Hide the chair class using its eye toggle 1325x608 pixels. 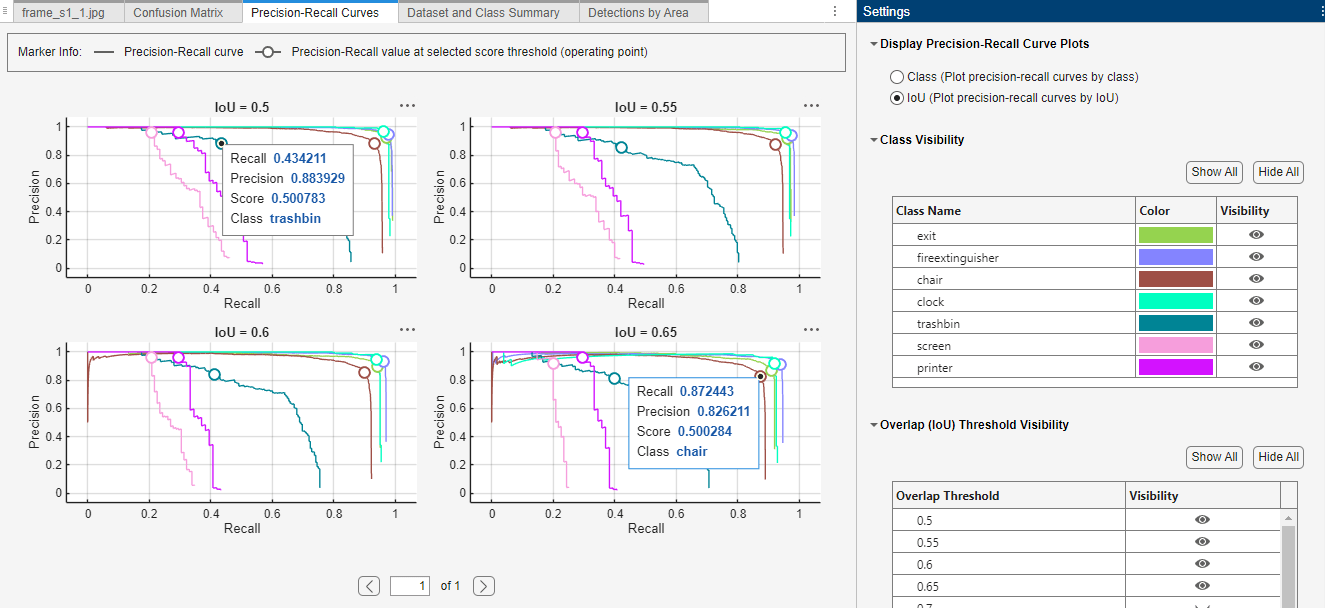[x=1257, y=279]
